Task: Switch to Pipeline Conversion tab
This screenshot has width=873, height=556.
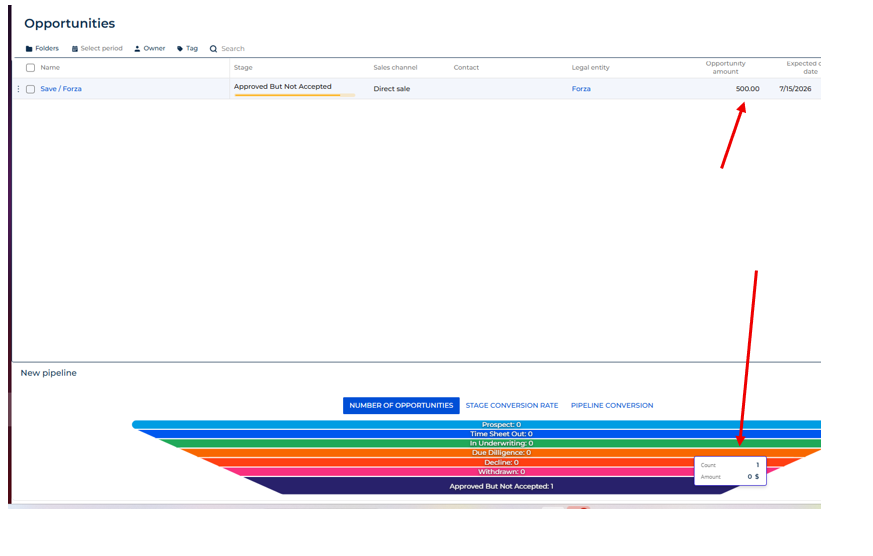Action: 612,405
